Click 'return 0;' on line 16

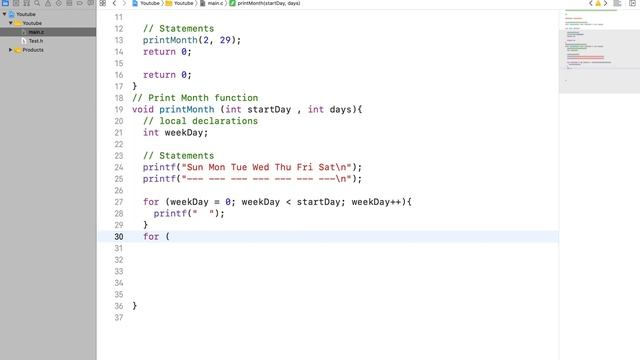point(167,75)
